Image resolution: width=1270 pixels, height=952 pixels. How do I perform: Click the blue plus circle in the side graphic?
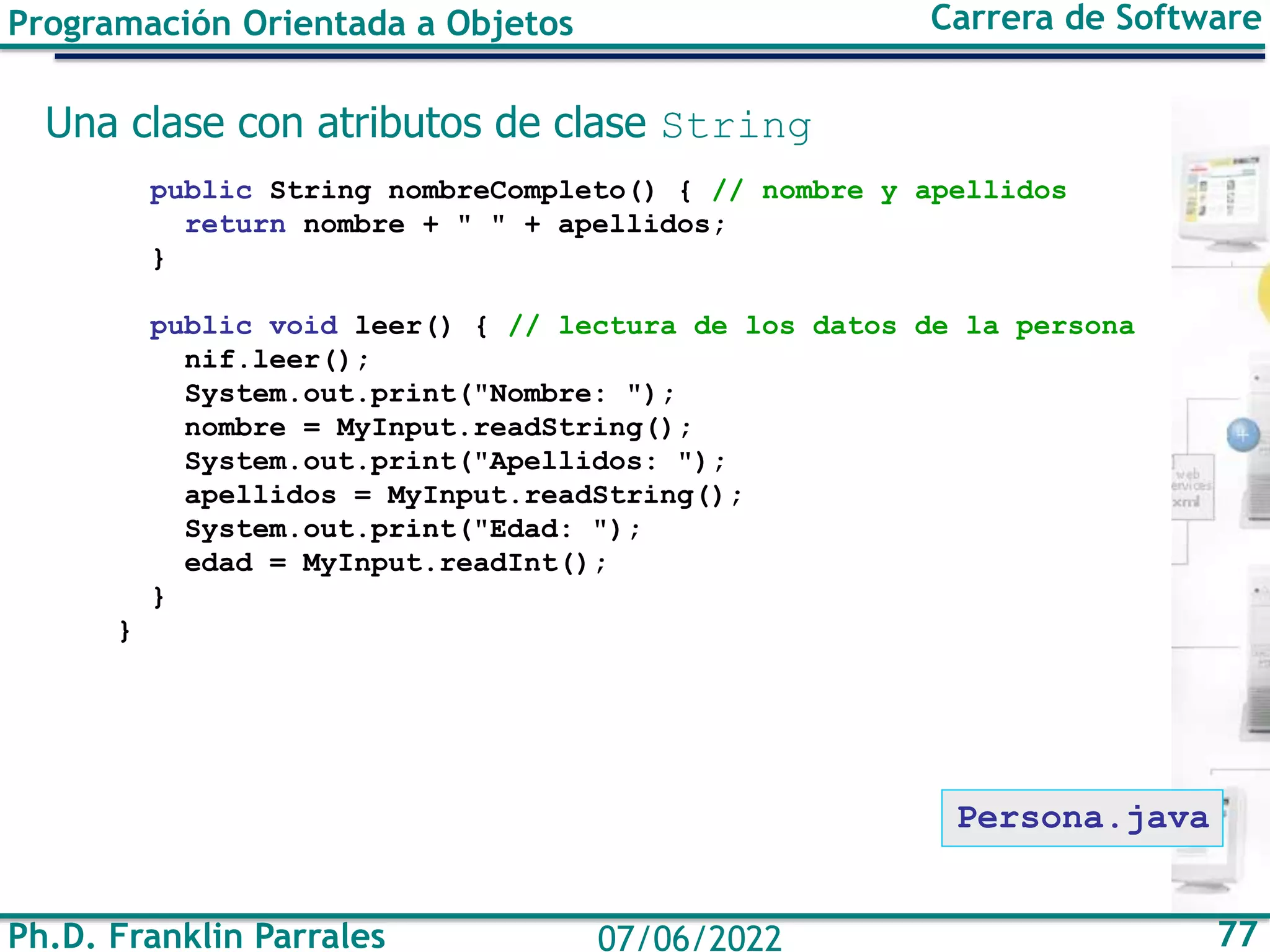(1243, 434)
